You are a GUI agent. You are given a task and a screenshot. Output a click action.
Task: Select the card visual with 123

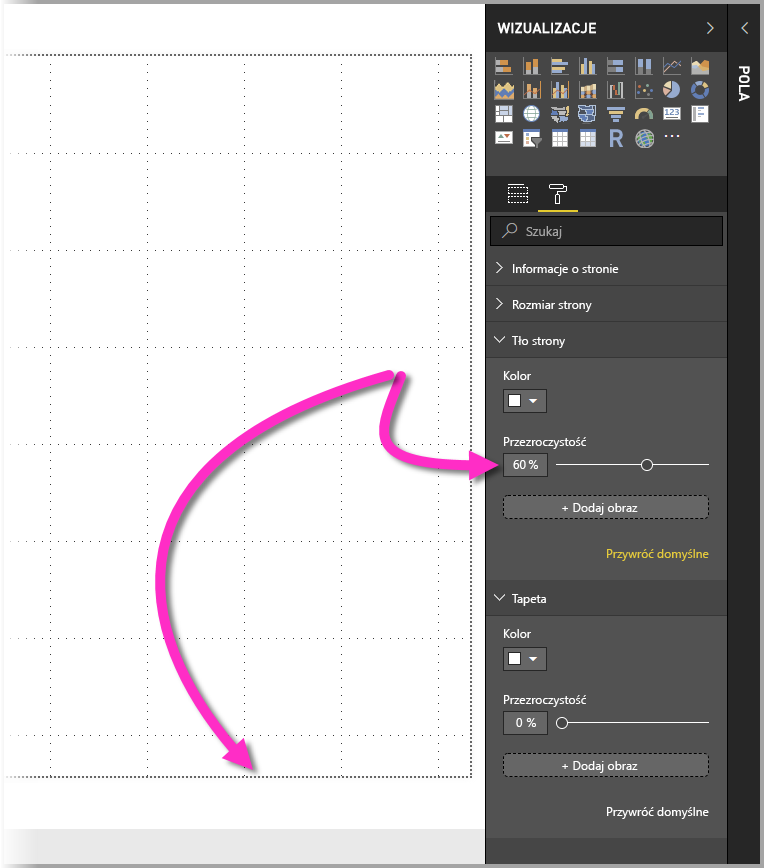coord(672,113)
